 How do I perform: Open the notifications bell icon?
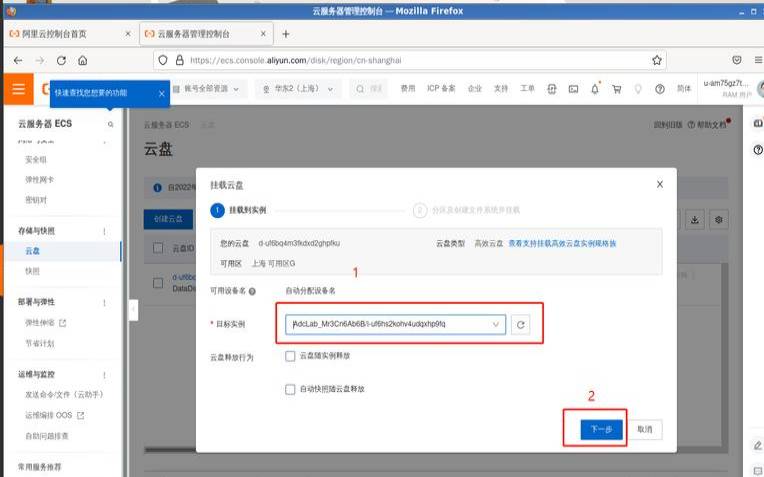pos(595,89)
